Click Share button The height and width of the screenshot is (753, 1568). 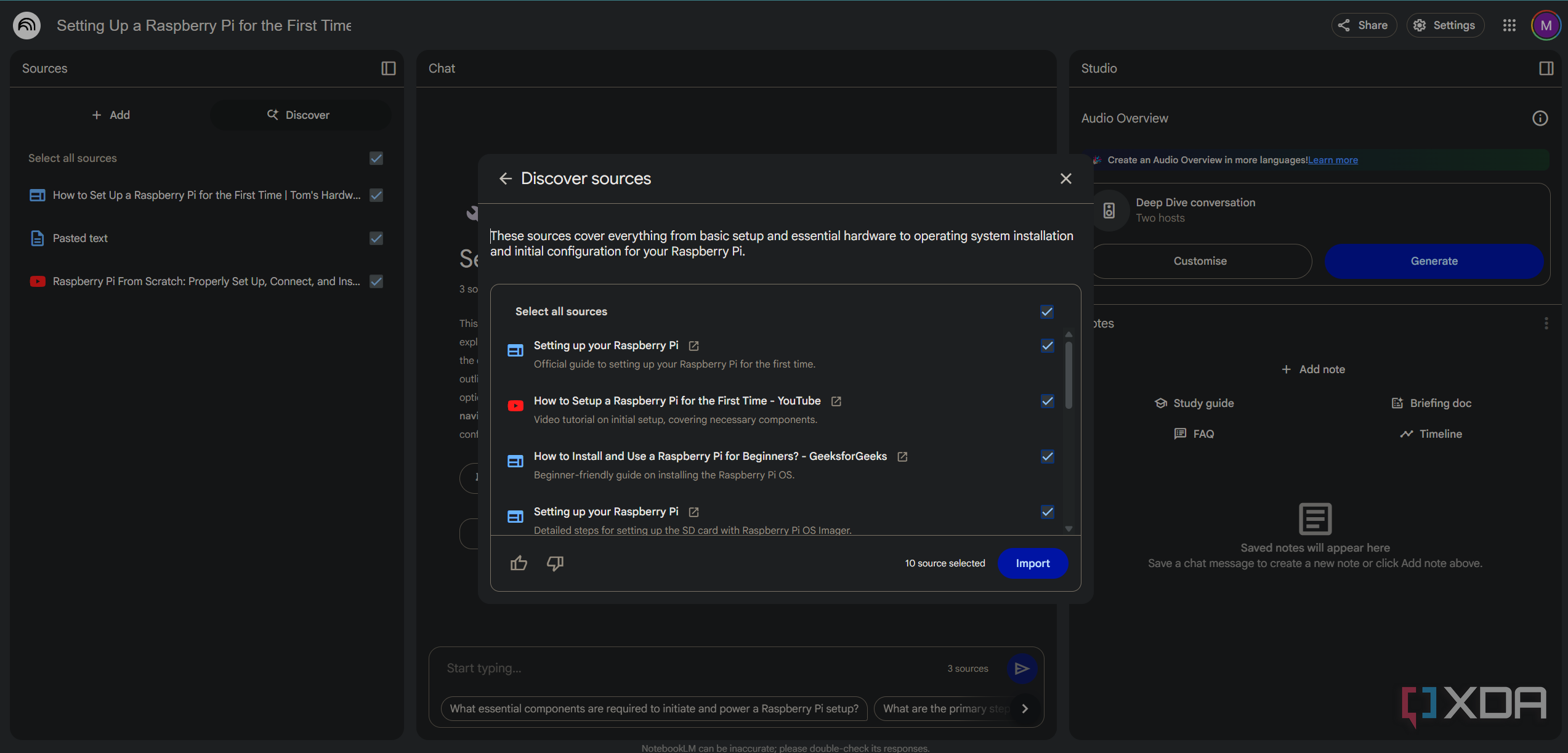coord(1364,25)
